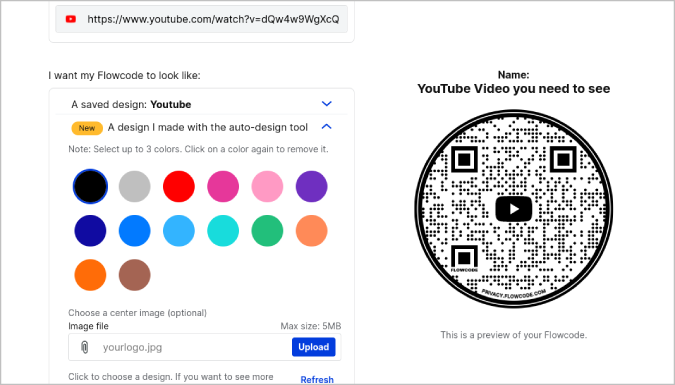
Task: Choose the dark navy blue swatch
Action: 90,231
